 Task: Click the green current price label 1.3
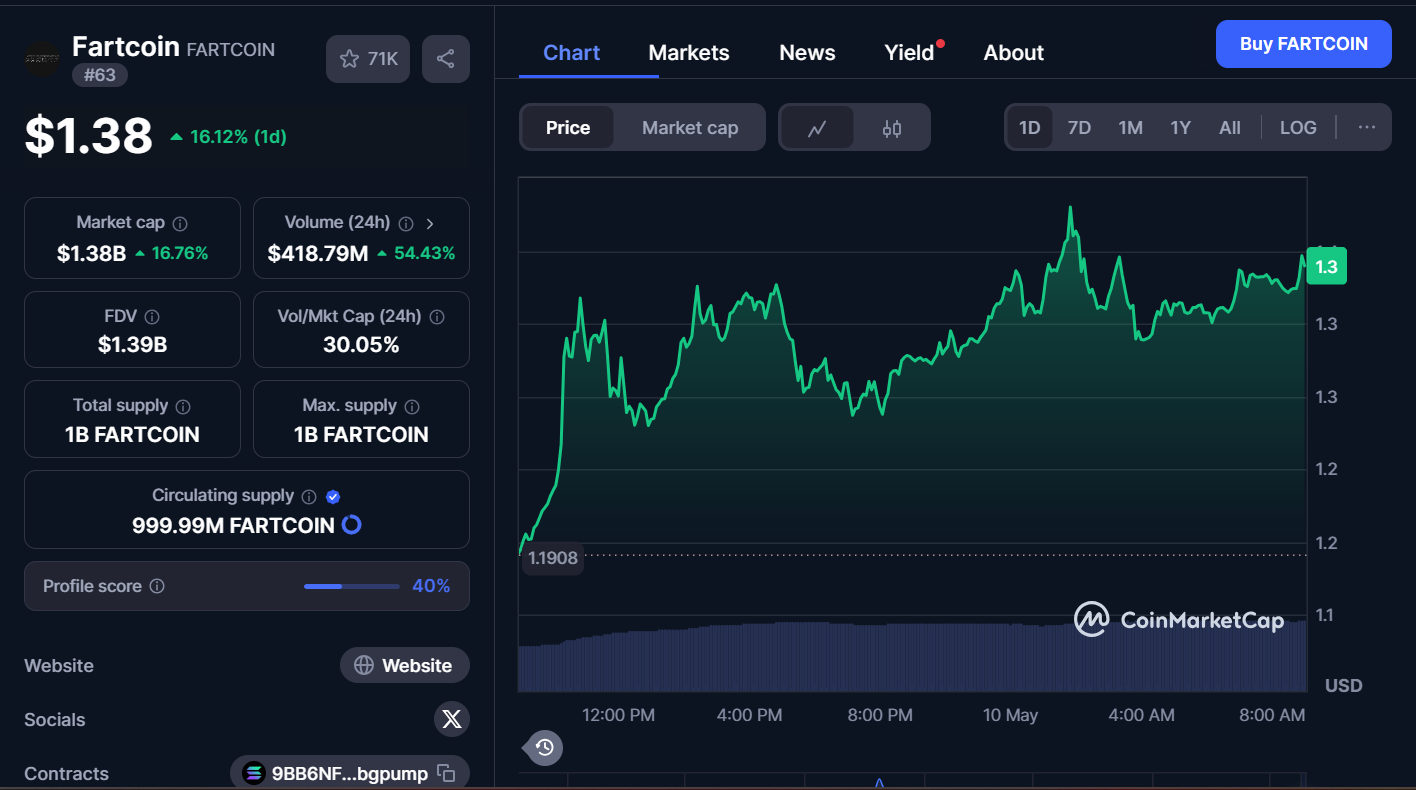[x=1327, y=267]
